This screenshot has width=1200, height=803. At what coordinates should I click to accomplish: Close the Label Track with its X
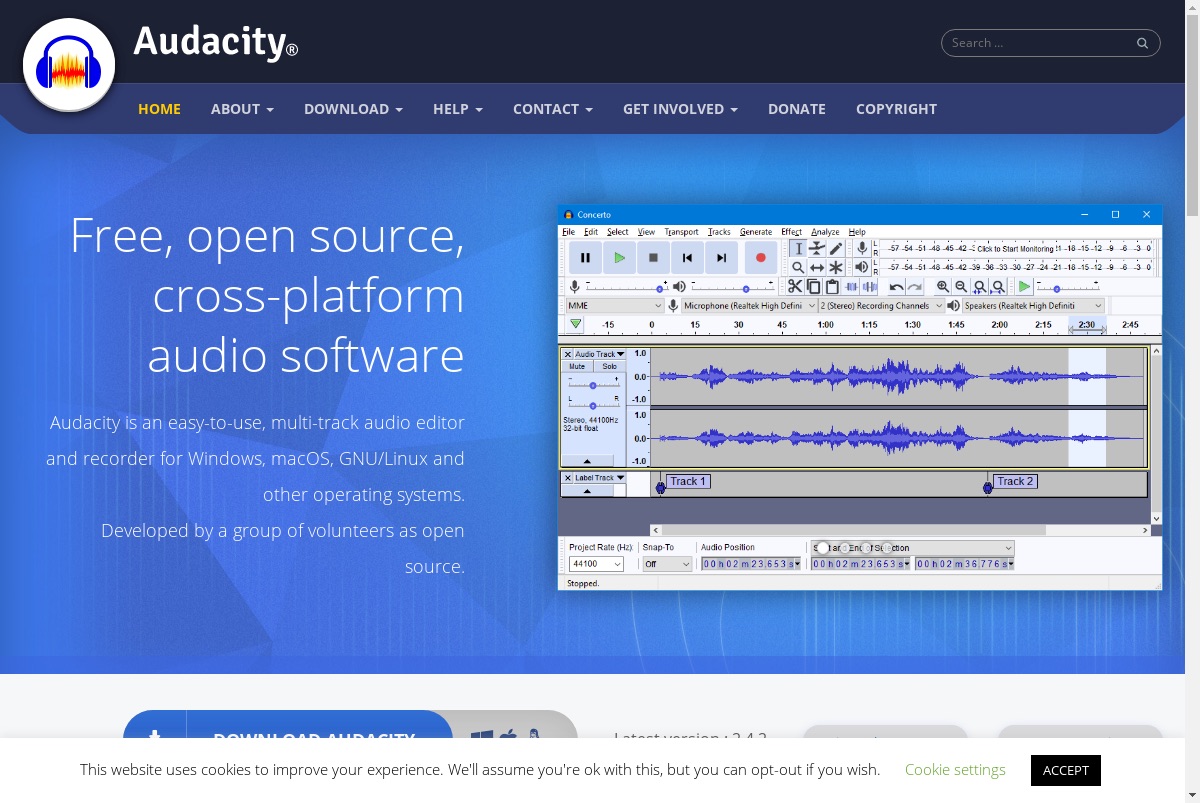(x=567, y=478)
